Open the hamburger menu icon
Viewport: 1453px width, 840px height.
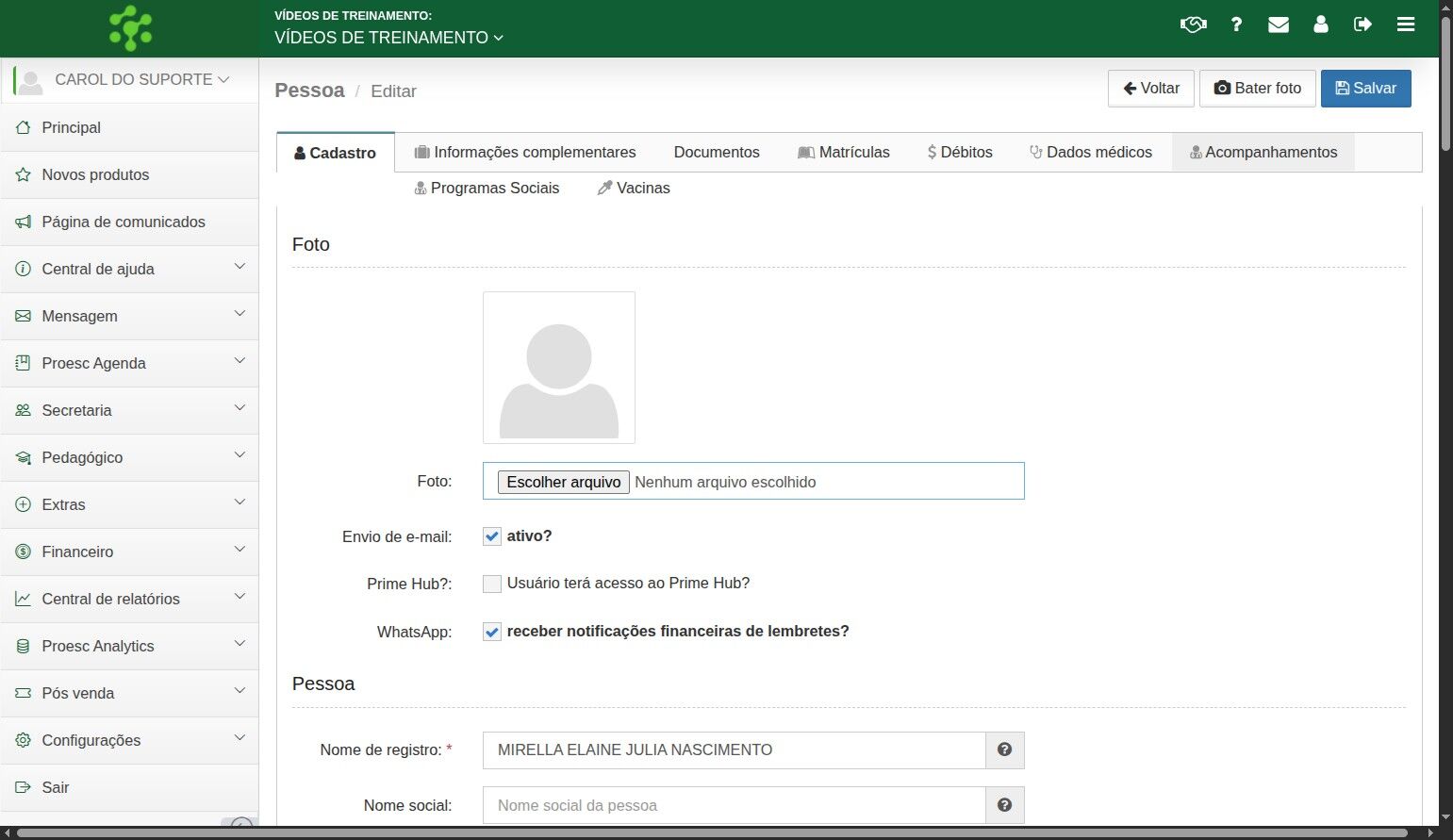tap(1406, 25)
